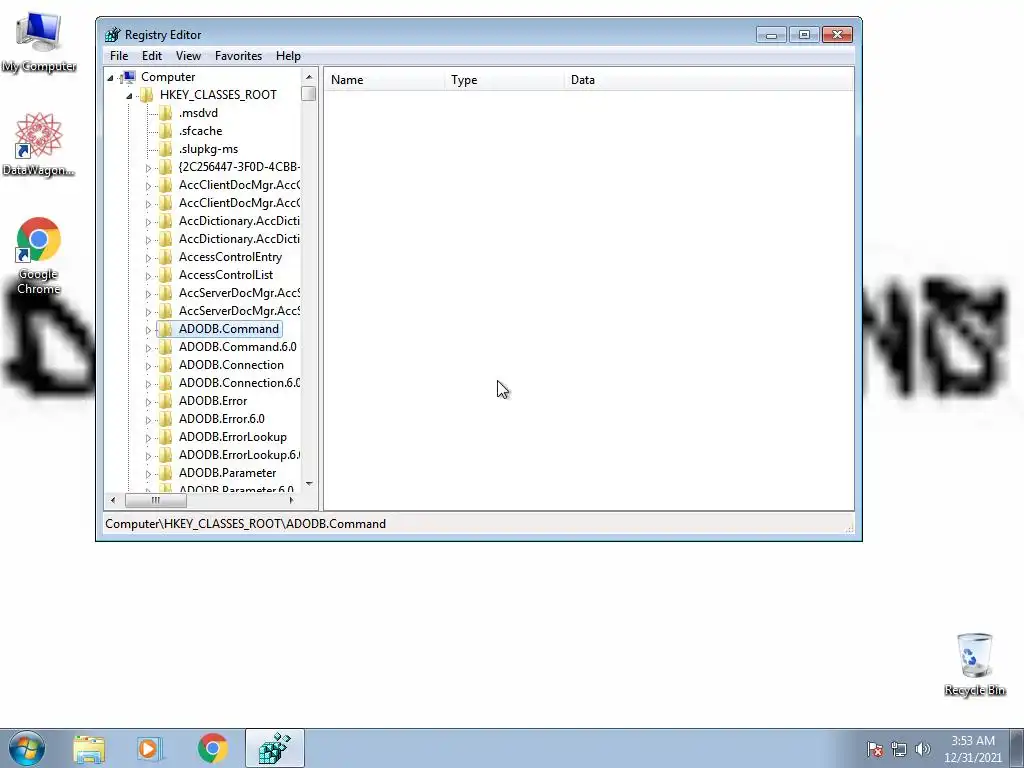This screenshot has width=1024, height=768.
Task: Expand the ADODB.Error key arrow
Action: coord(148,402)
